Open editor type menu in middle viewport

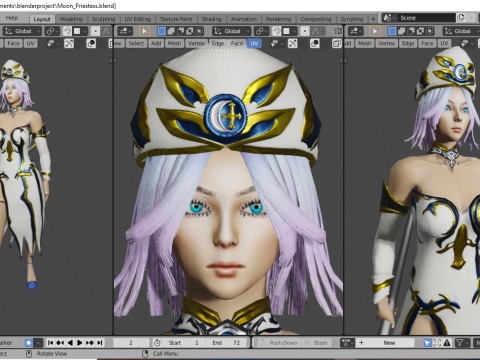[x=125, y=31]
